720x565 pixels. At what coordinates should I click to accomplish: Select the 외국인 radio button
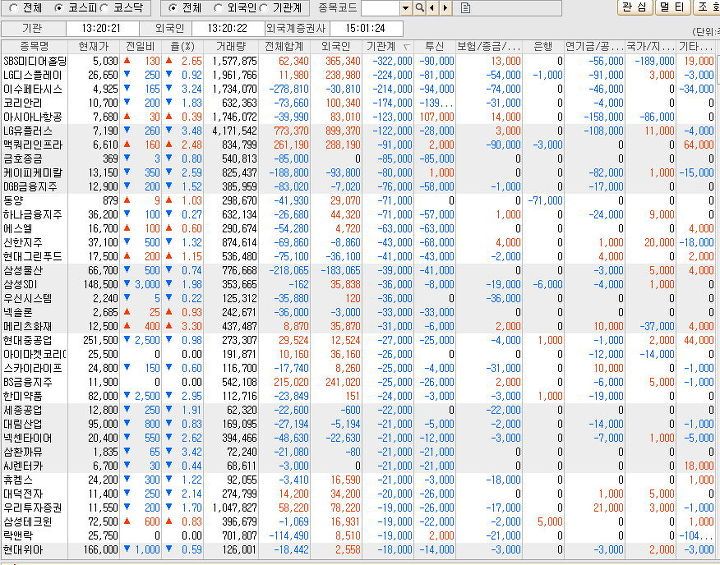218,8
